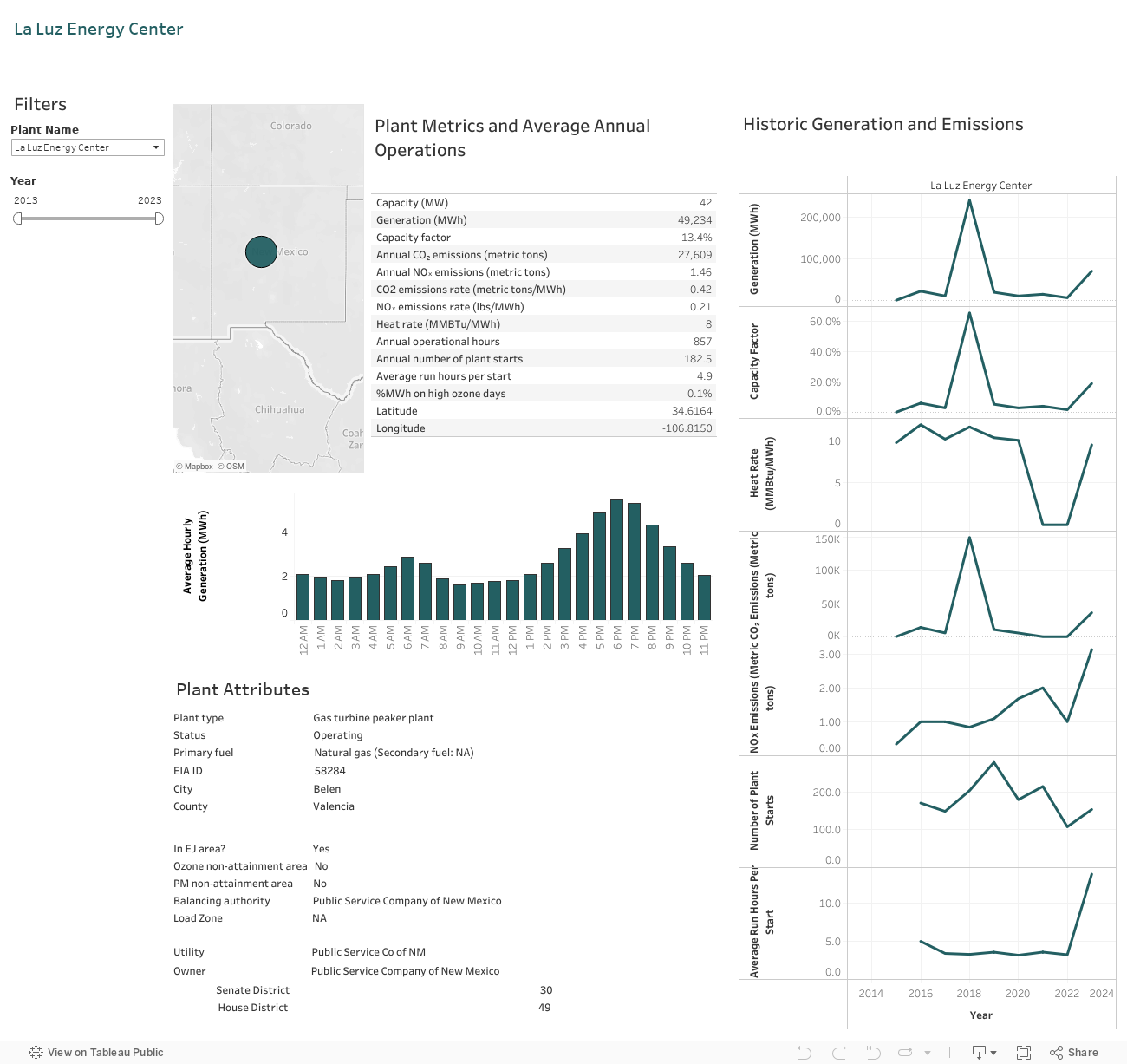Image resolution: width=1127 pixels, height=1064 pixels.
Task: Click the Plant Attributes heading
Action: coord(243,689)
